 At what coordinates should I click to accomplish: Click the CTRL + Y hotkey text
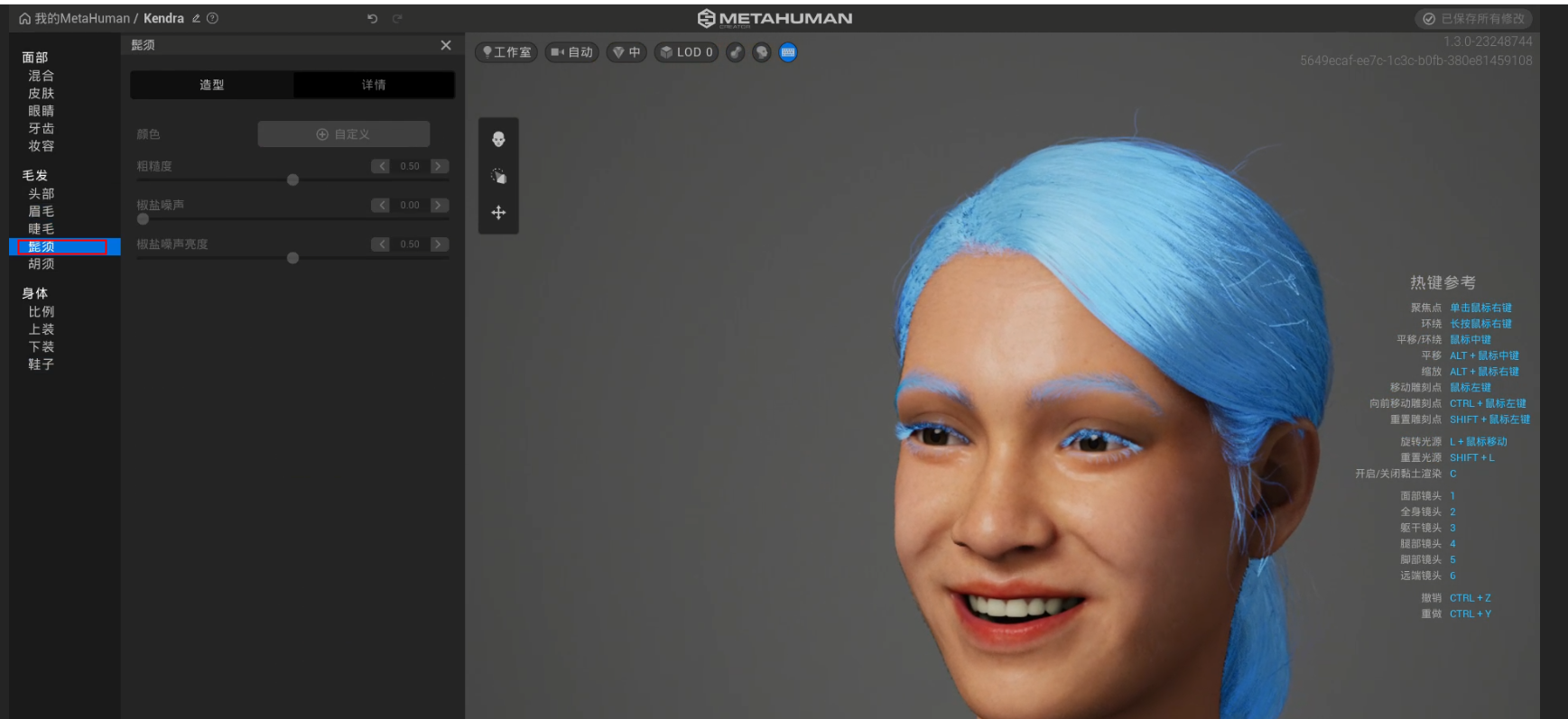1471,614
